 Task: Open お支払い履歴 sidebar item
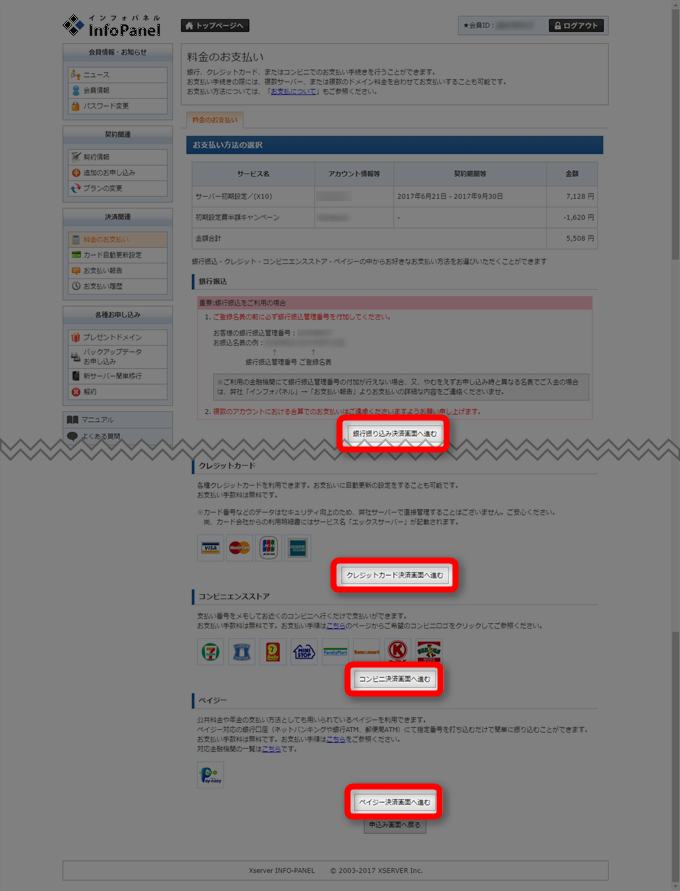point(118,286)
